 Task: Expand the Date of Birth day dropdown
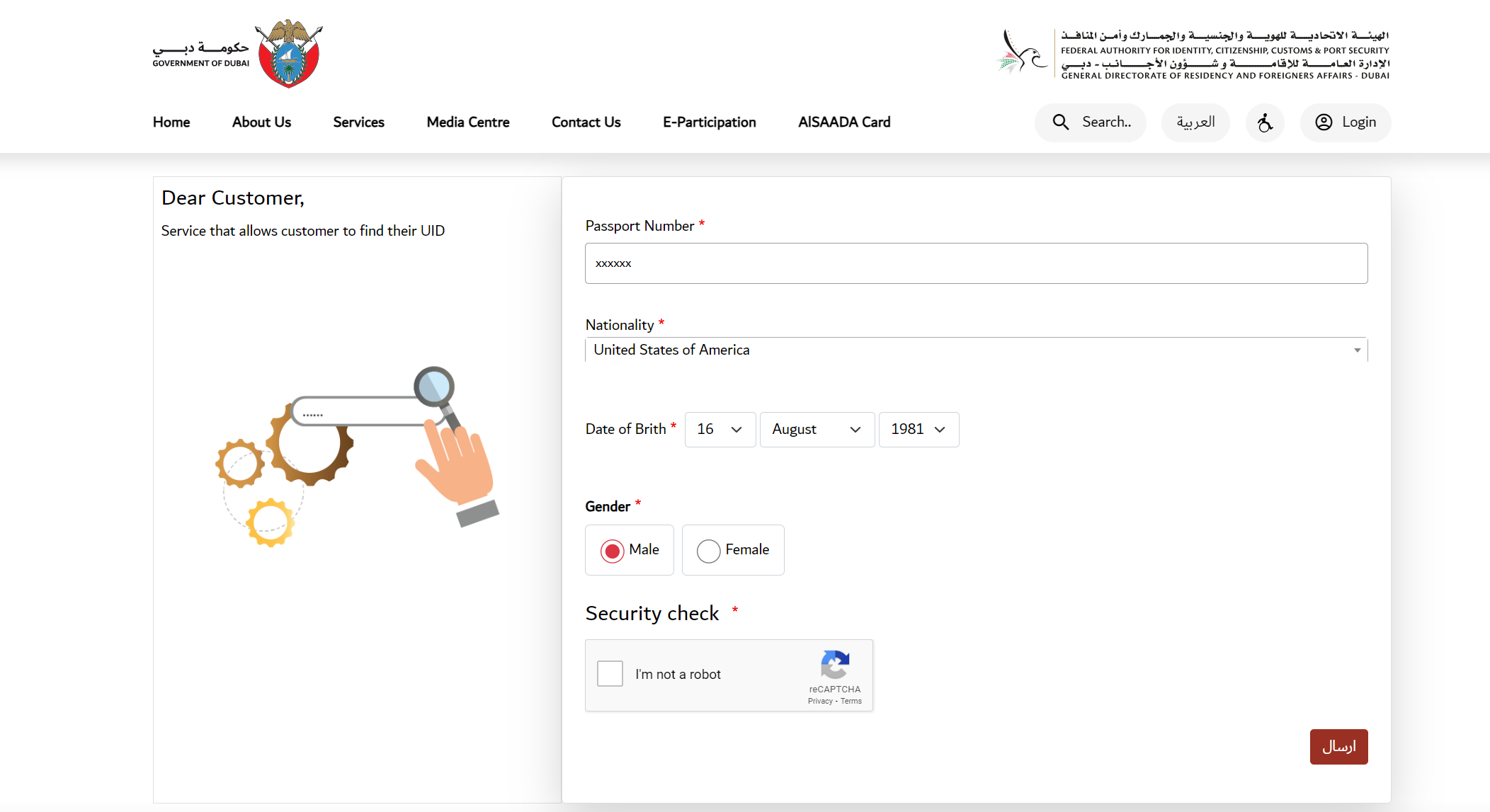coord(717,429)
